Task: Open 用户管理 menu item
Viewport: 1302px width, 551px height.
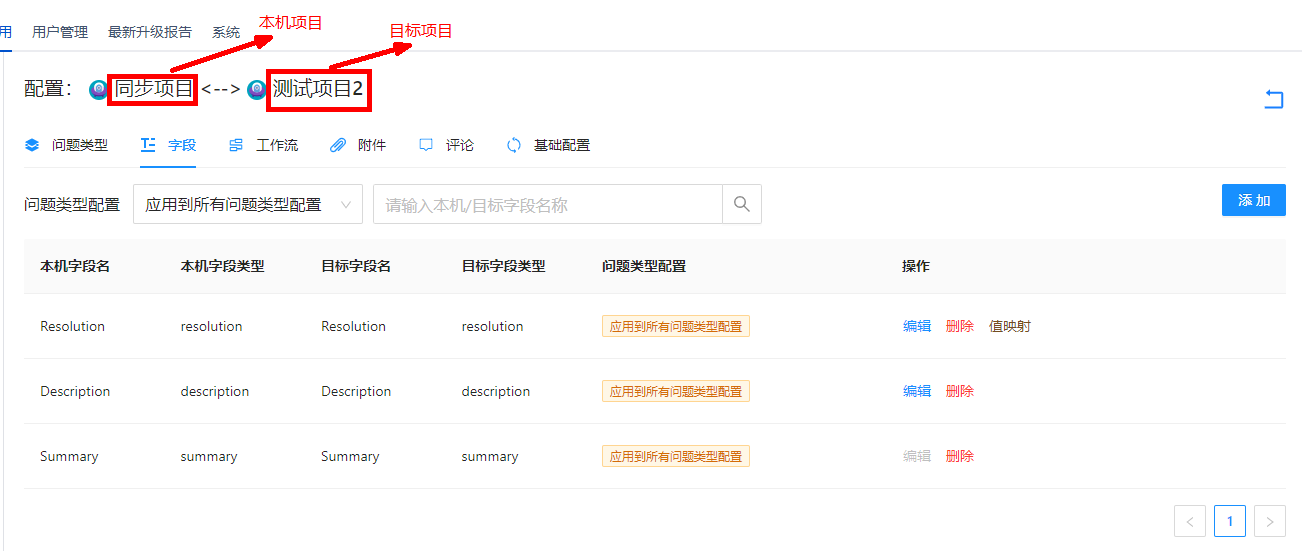Action: tap(60, 32)
